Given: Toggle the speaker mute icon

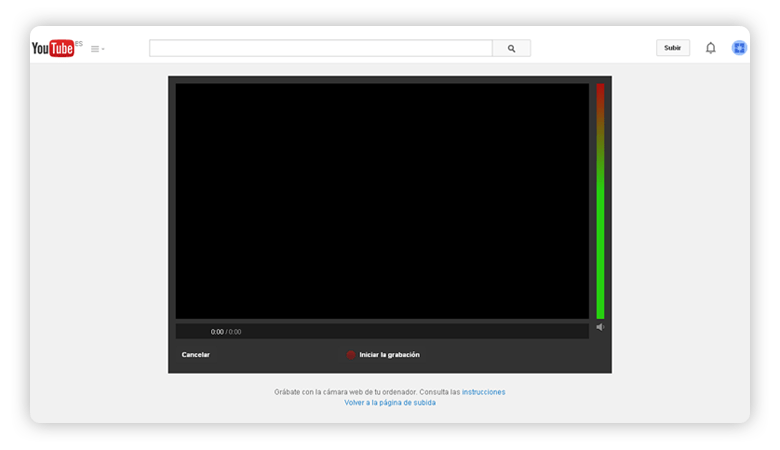Looking at the screenshot, I should click(600, 327).
